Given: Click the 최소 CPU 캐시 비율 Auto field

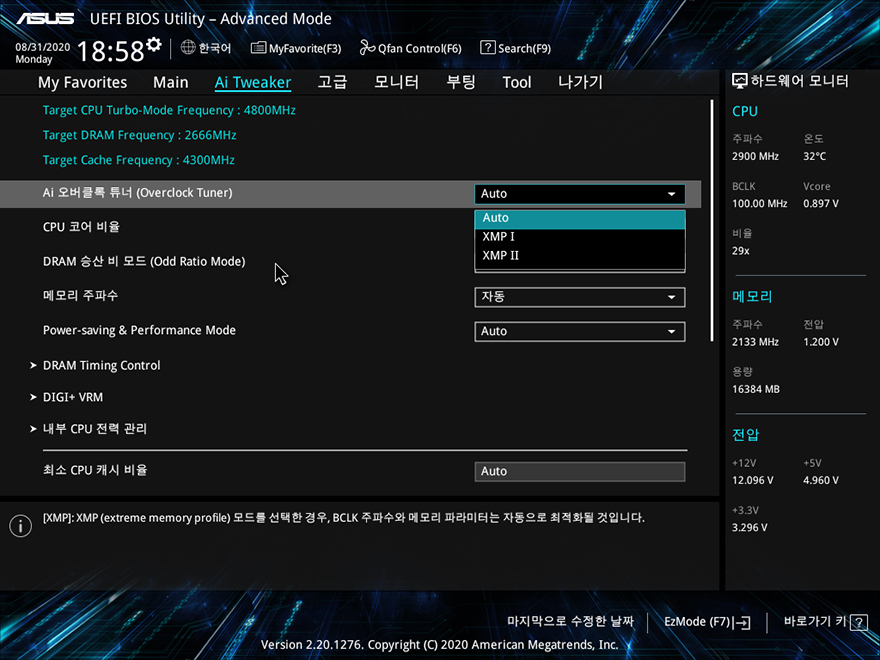Looking at the screenshot, I should click(x=580, y=471).
